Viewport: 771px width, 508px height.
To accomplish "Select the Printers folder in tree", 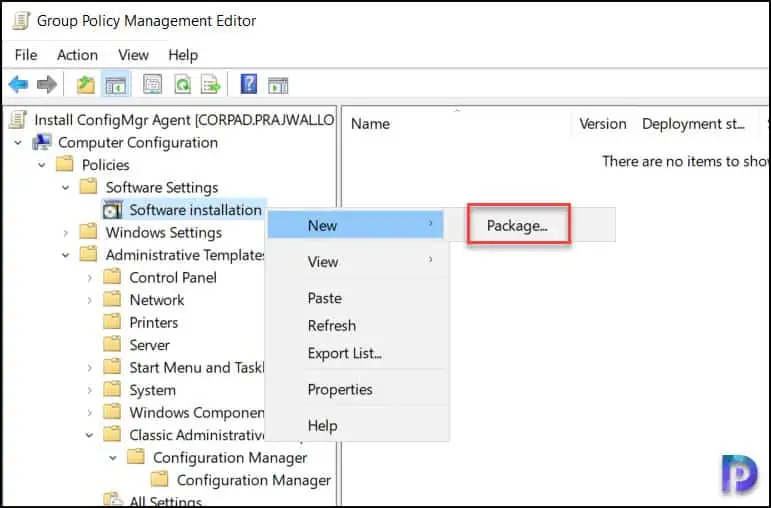I will pyautogui.click(x=153, y=323).
